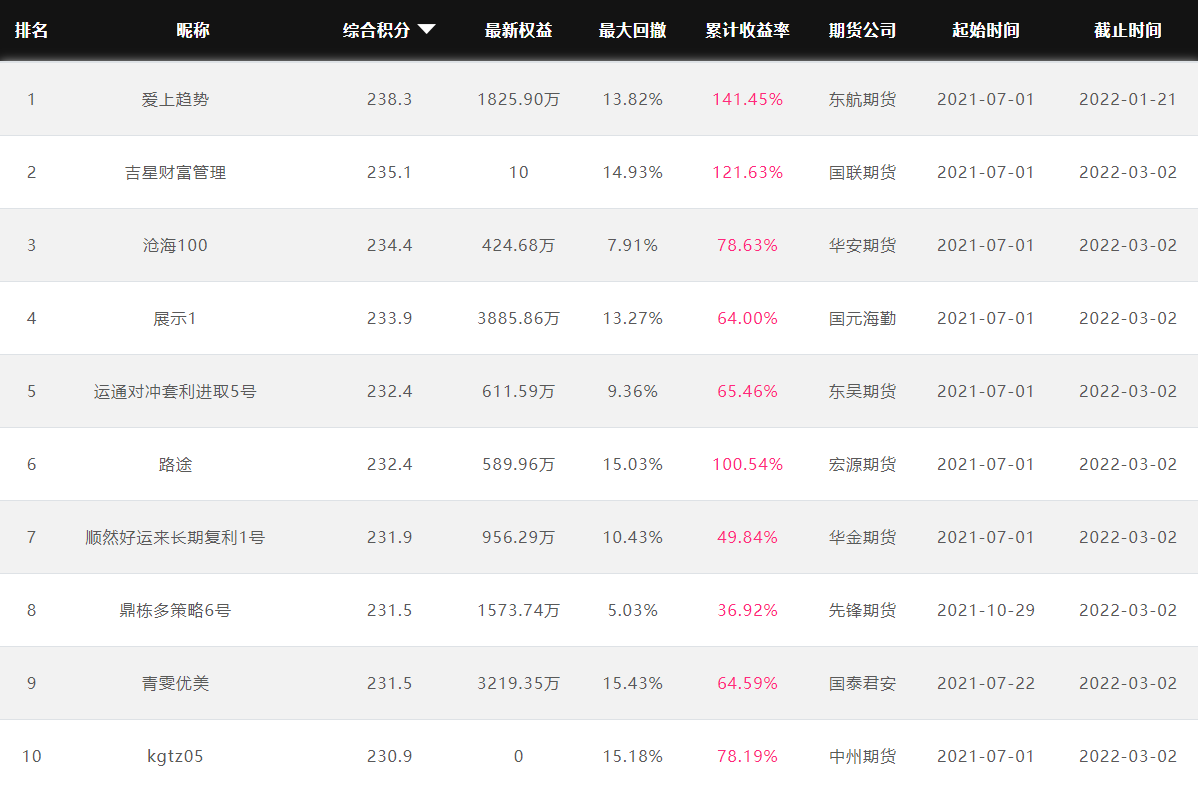Select the score 235.1

[390, 173]
